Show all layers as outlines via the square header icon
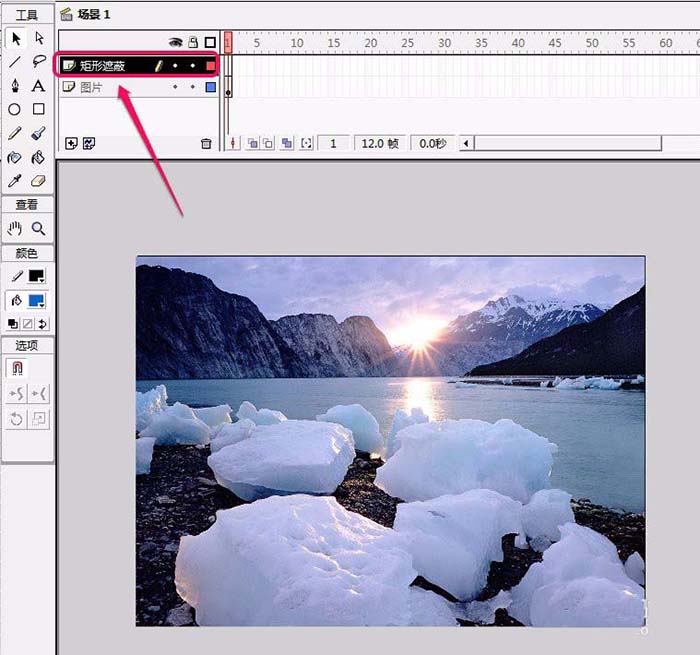This screenshot has height=655, width=700. point(210,42)
